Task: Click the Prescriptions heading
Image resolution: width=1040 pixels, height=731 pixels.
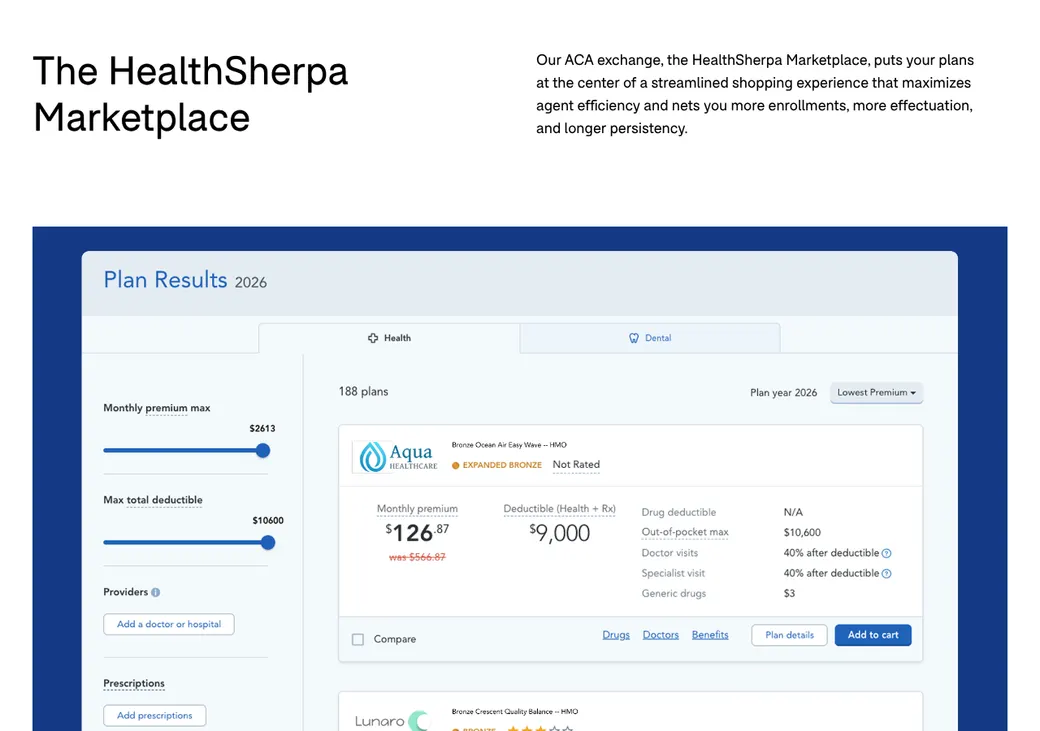Action: (134, 683)
